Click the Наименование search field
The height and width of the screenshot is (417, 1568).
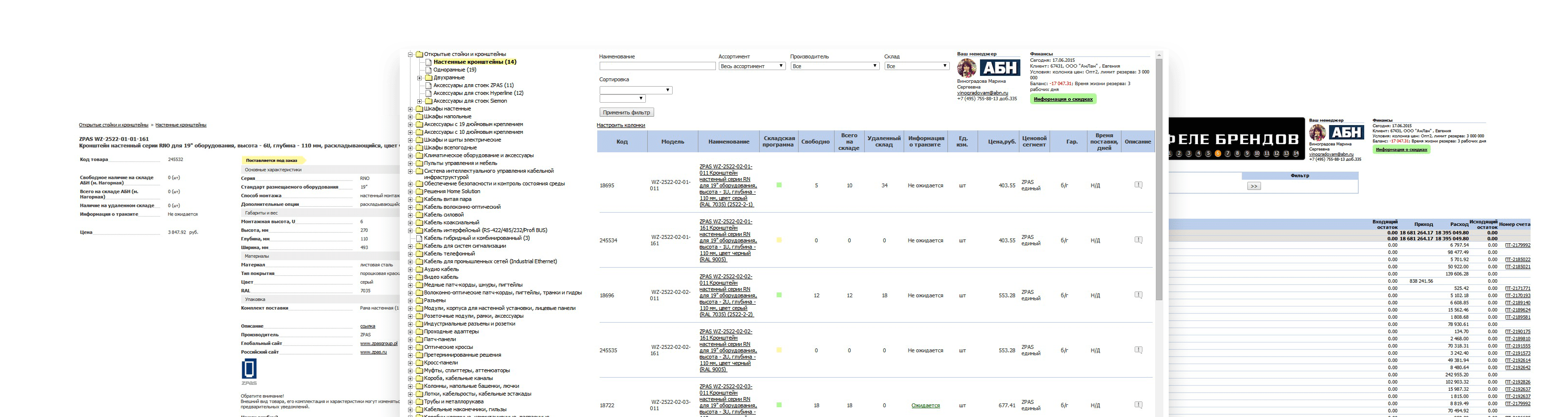658,66
